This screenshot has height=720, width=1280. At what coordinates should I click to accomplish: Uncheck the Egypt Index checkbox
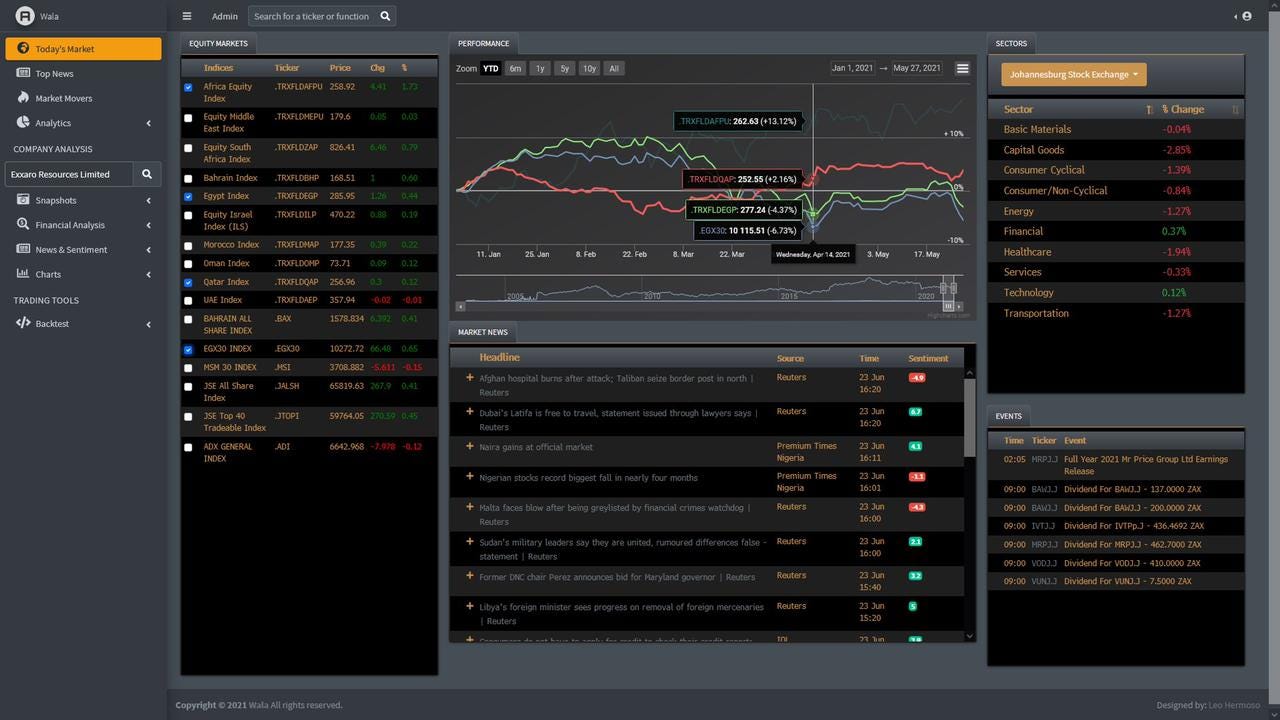(188, 197)
